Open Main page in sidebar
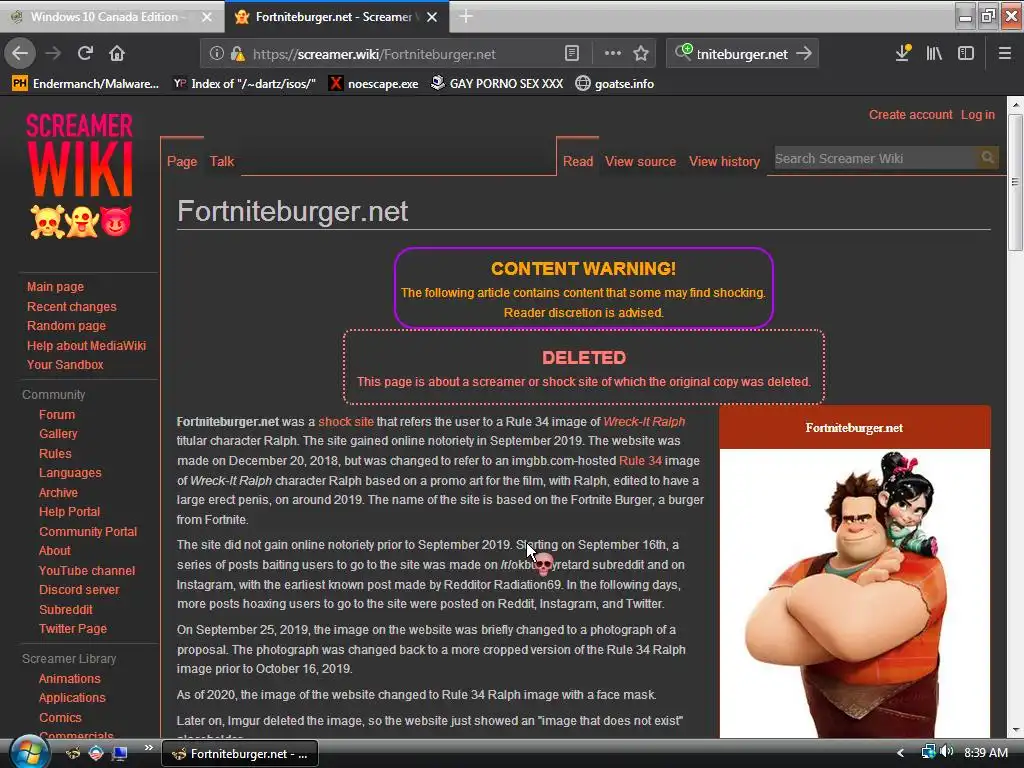 point(56,287)
